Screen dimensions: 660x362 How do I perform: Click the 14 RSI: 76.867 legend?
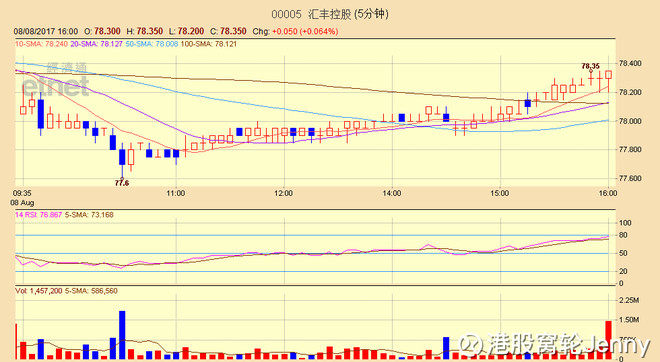click(38, 215)
